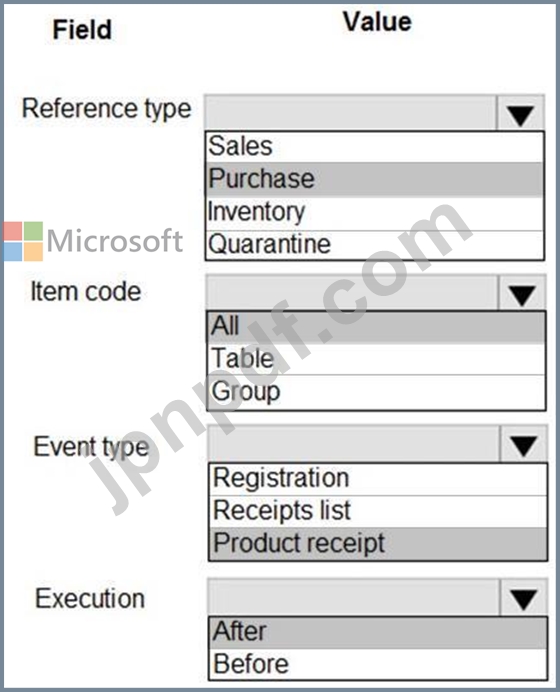
Task: Click the Microsoft logo icon
Action: 23,241
